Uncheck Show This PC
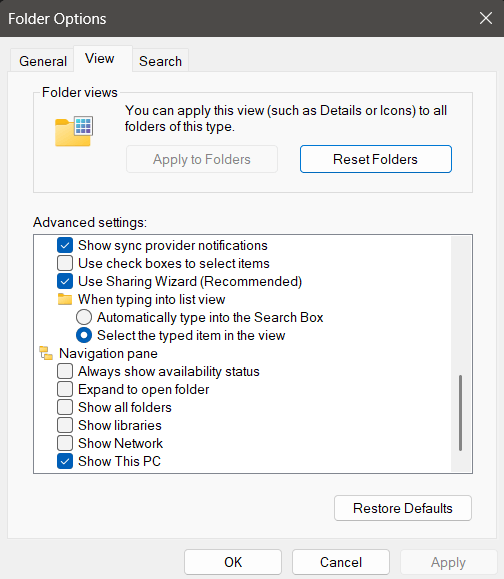This screenshot has width=504, height=579. (65, 461)
